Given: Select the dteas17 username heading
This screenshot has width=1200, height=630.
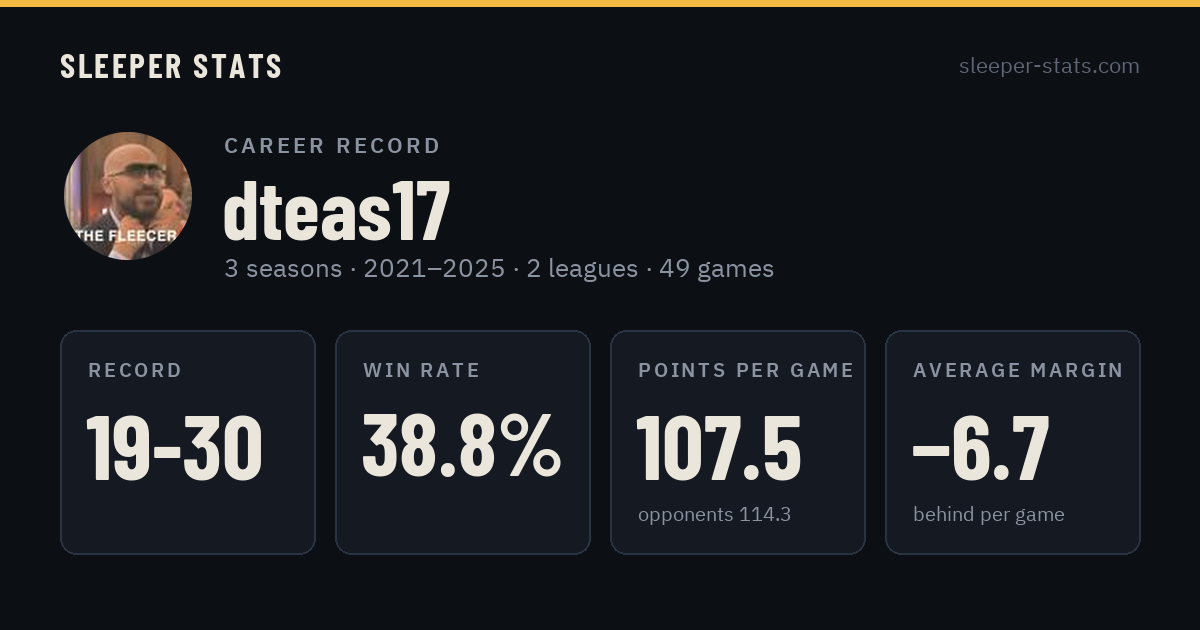Looking at the screenshot, I should 337,211.
